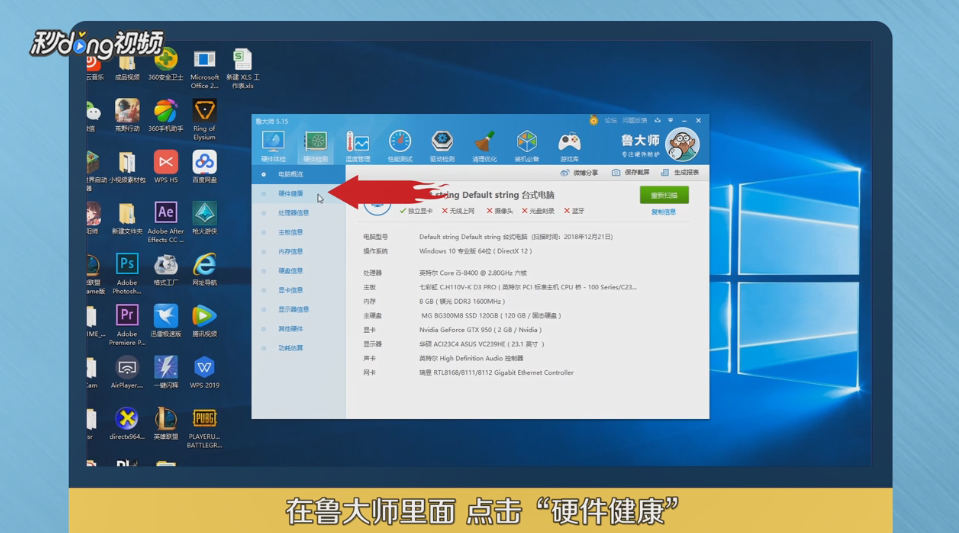Click 保存截屏 camera screenshot button
The height and width of the screenshot is (533, 959).
click(x=631, y=173)
